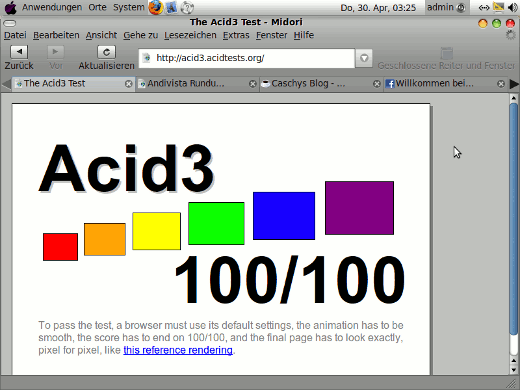The width and height of the screenshot is (520, 390).
Task: Click the vertical scrollbar thumb
Action: [514, 218]
